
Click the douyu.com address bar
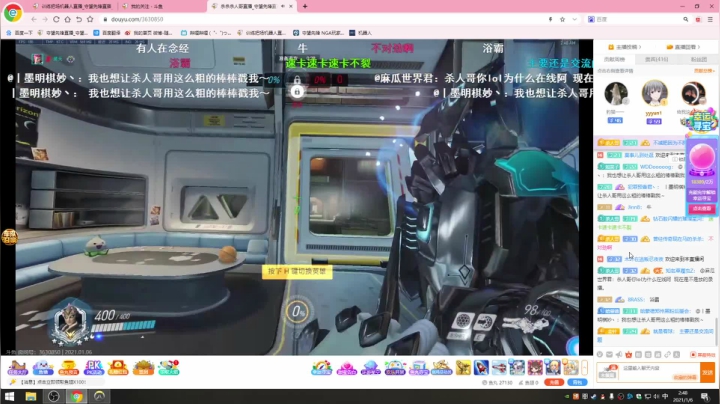point(321,19)
